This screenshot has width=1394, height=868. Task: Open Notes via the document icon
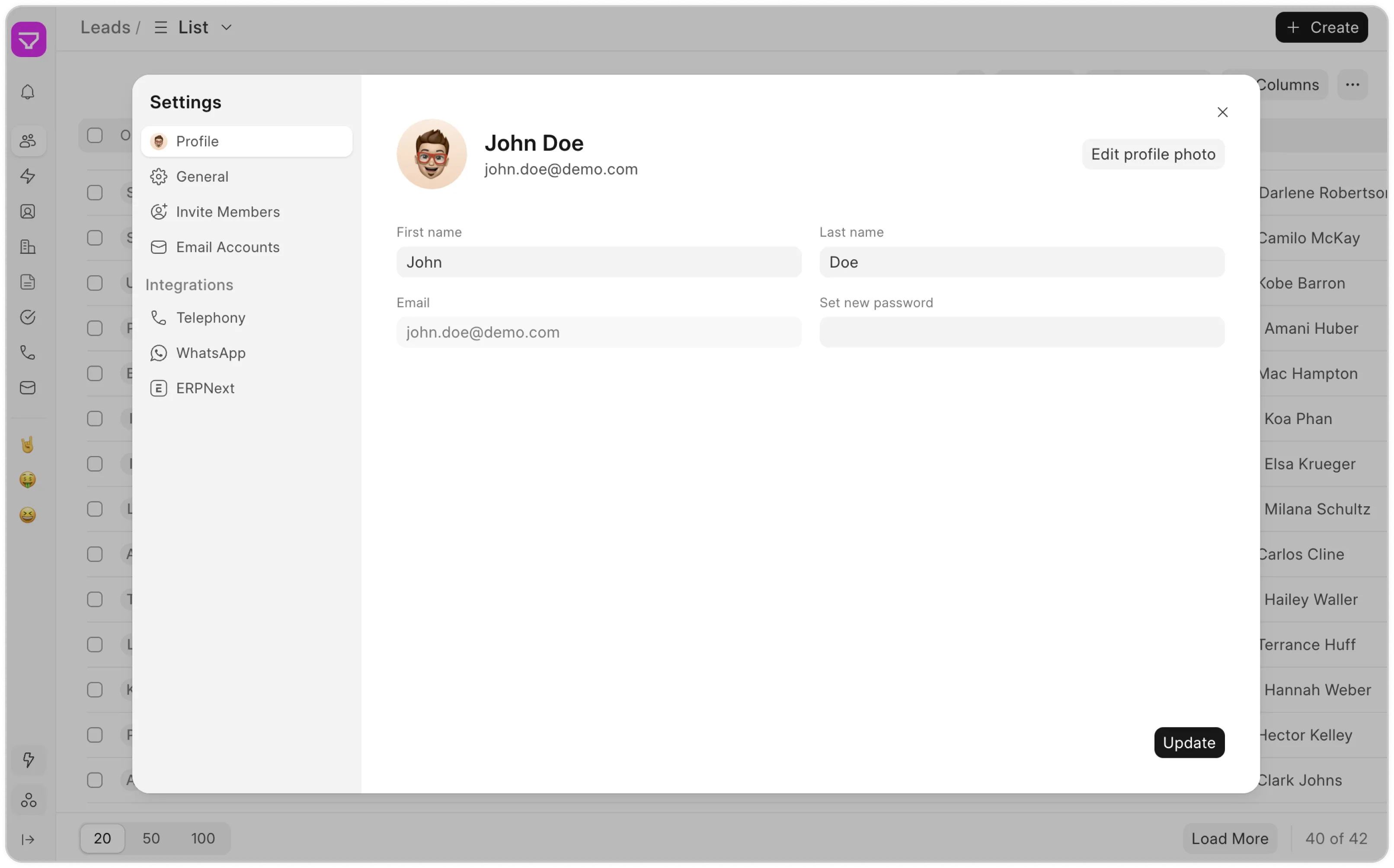28,282
